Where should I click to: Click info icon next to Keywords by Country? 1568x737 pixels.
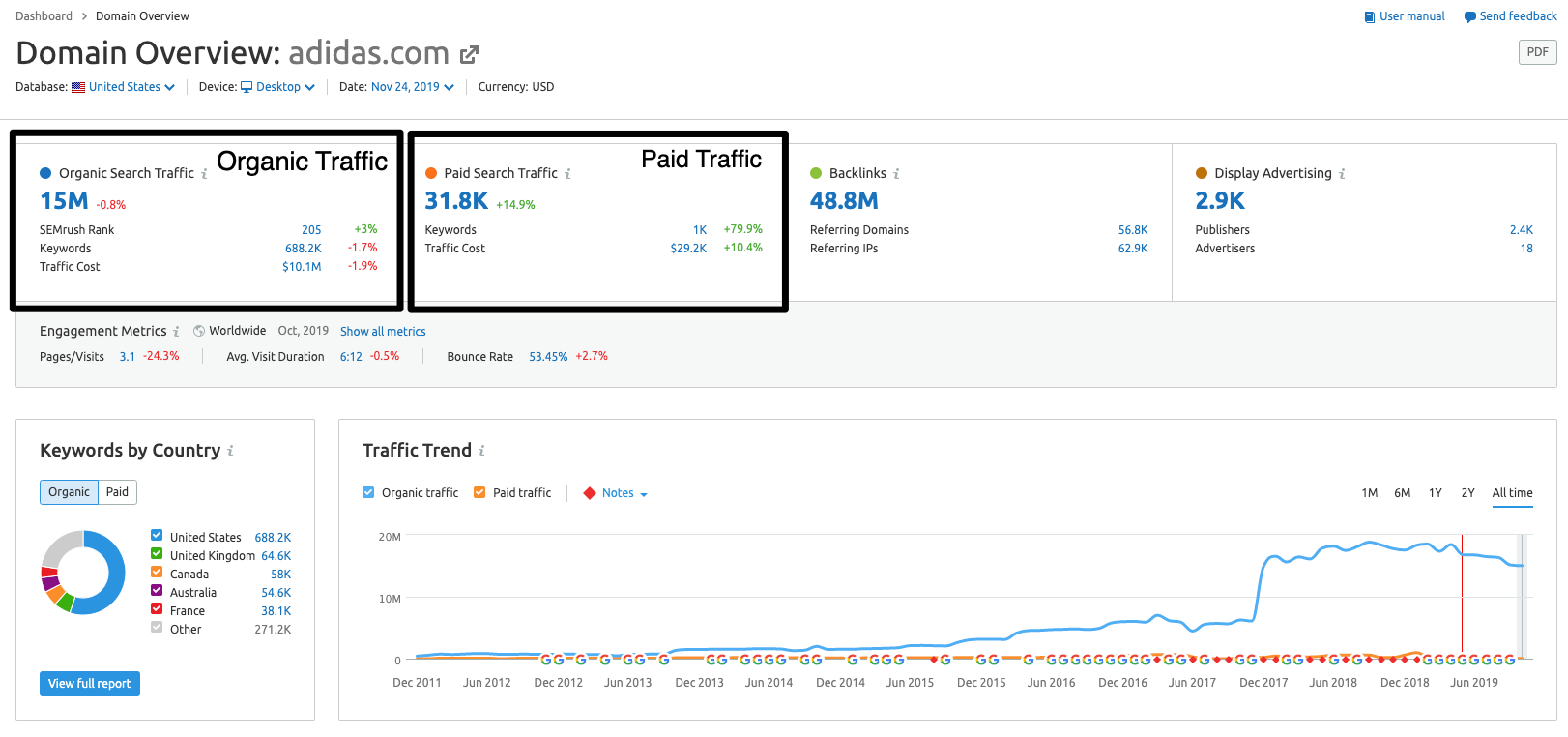(x=230, y=451)
